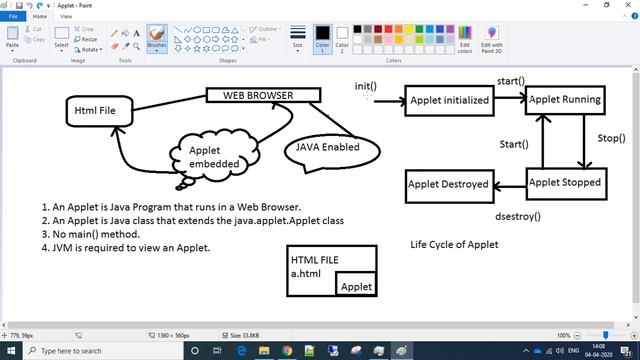The image size is (640, 360).
Task: Select the Fill with color bucket tool
Action: point(126,33)
